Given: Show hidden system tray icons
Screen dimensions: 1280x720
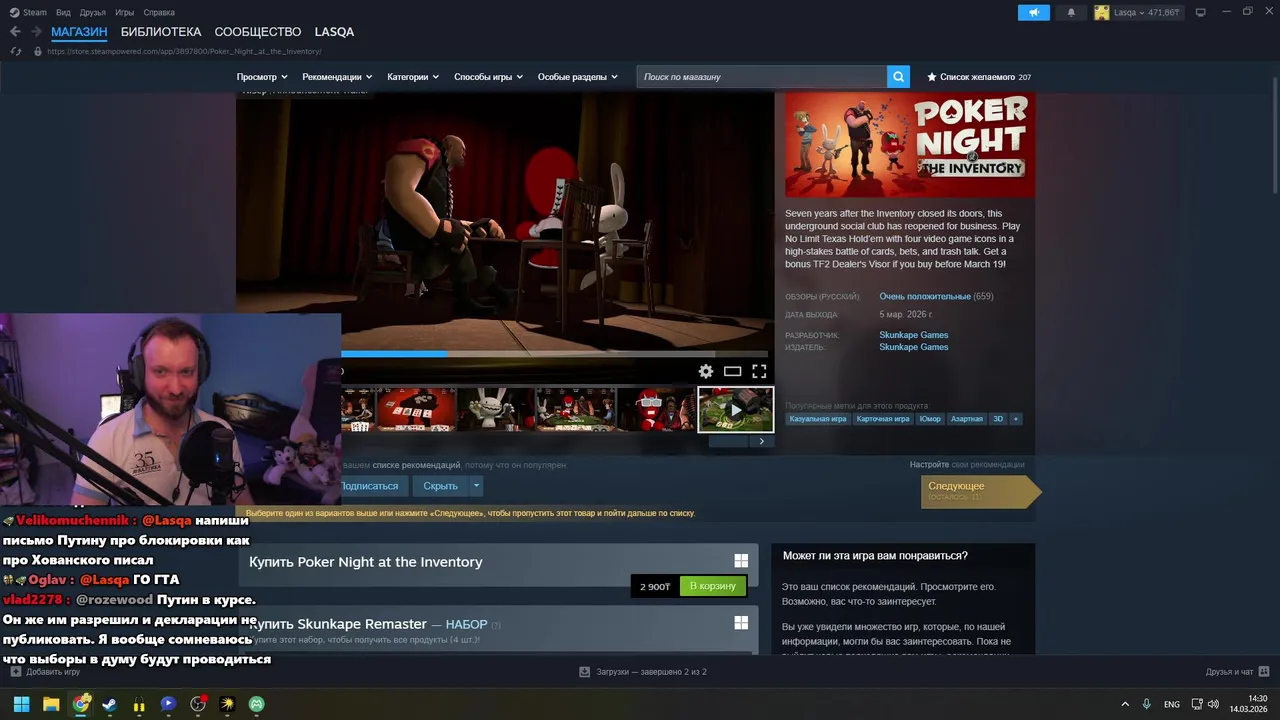Looking at the screenshot, I should (1125, 704).
